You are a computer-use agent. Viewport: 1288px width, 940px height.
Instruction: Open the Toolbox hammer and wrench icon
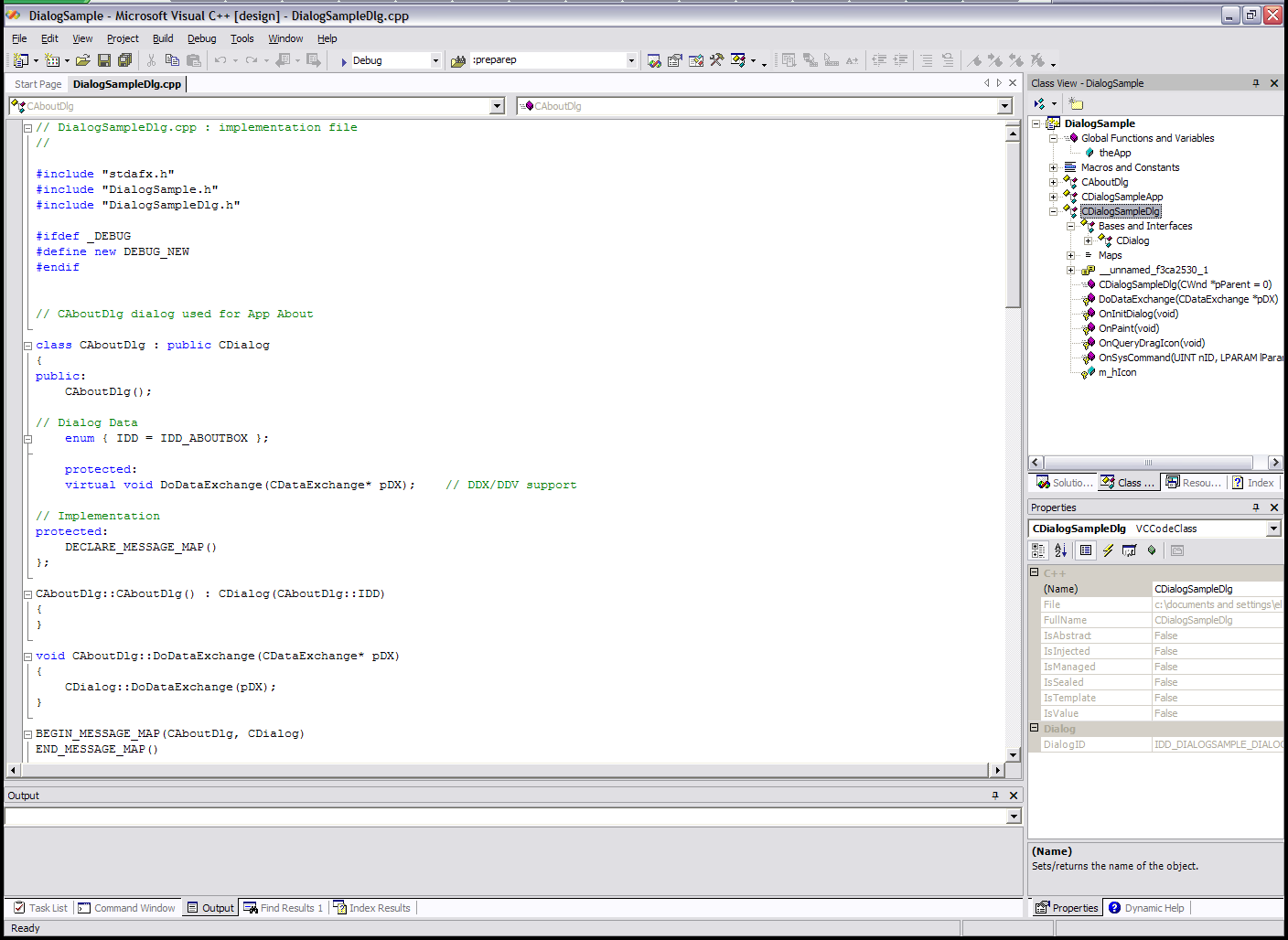(x=717, y=60)
